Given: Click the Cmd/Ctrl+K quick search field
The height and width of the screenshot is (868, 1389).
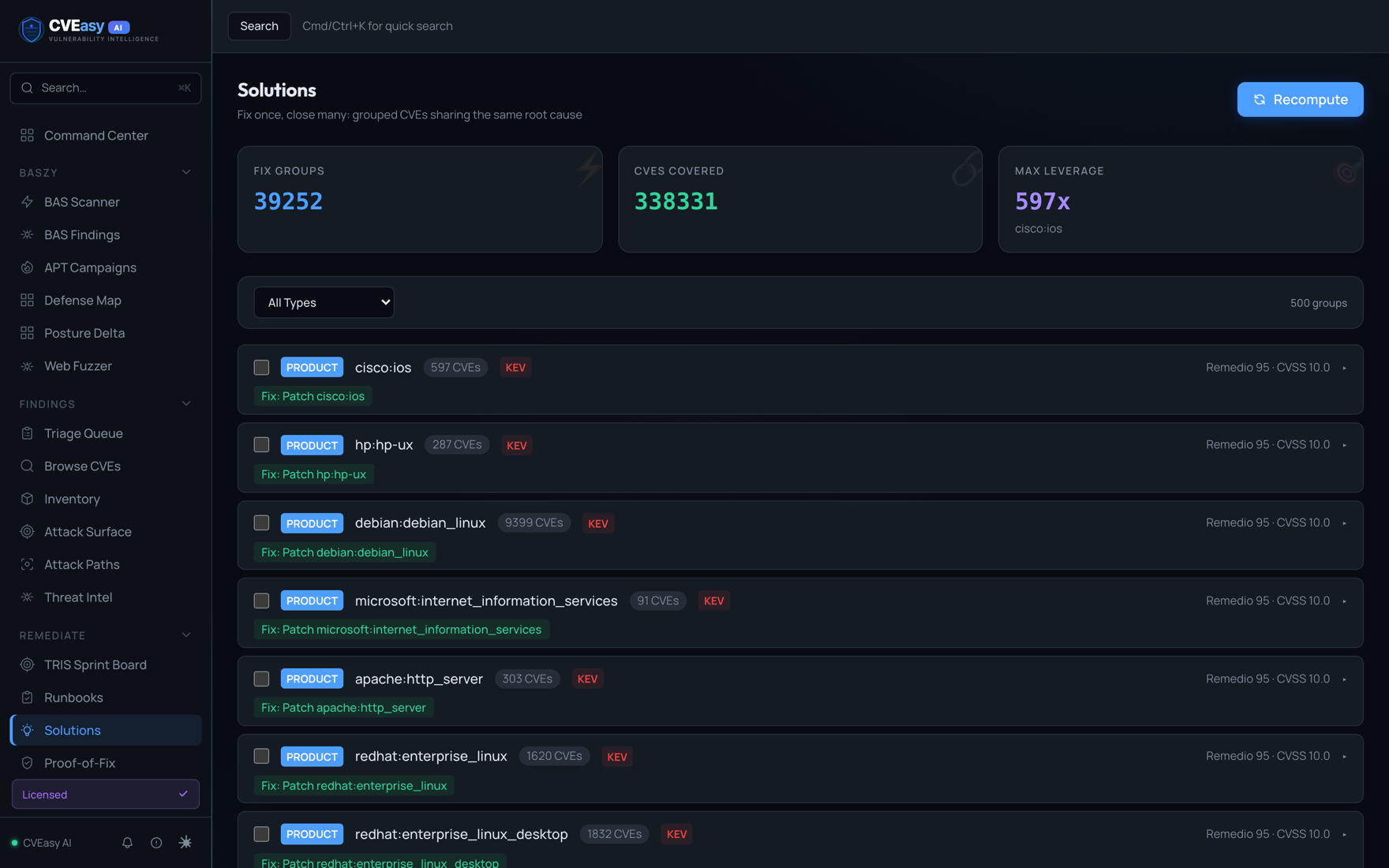Looking at the screenshot, I should (377, 26).
